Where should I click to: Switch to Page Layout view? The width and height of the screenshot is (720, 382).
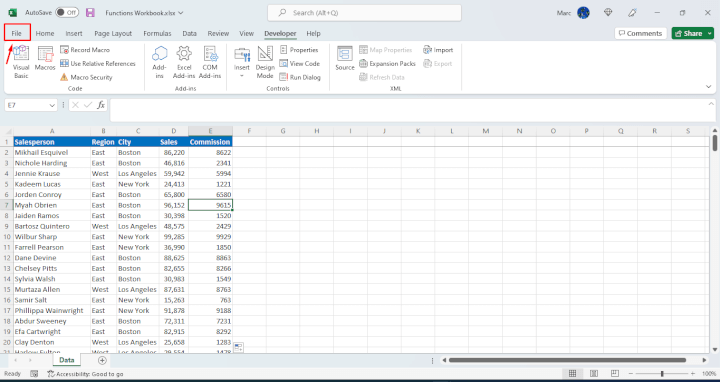point(594,374)
